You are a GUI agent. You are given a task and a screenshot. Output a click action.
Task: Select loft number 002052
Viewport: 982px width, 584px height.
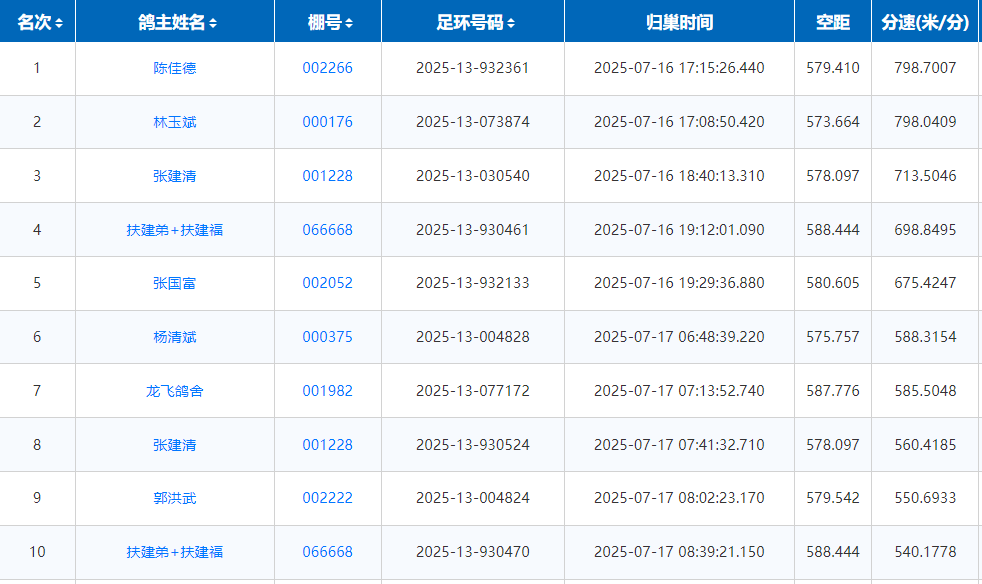click(x=328, y=283)
